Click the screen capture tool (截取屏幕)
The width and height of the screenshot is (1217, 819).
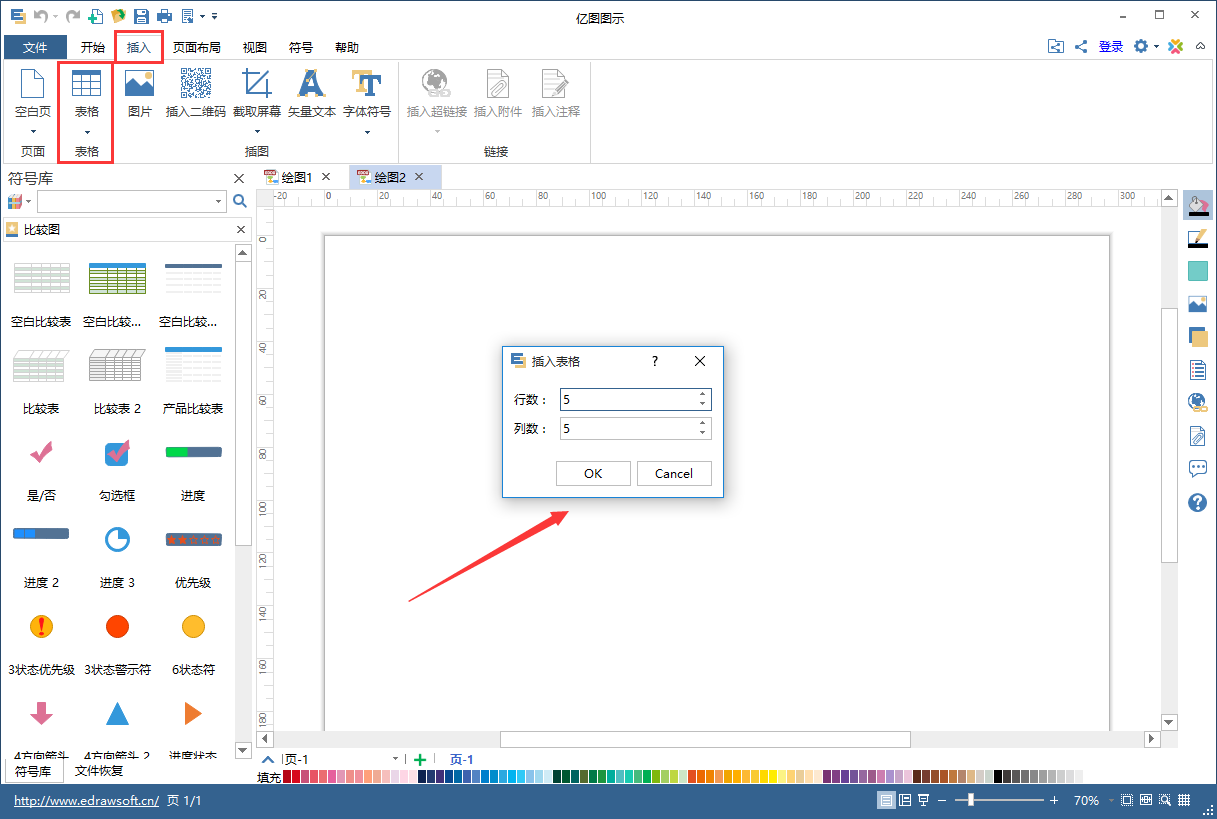coord(257,93)
